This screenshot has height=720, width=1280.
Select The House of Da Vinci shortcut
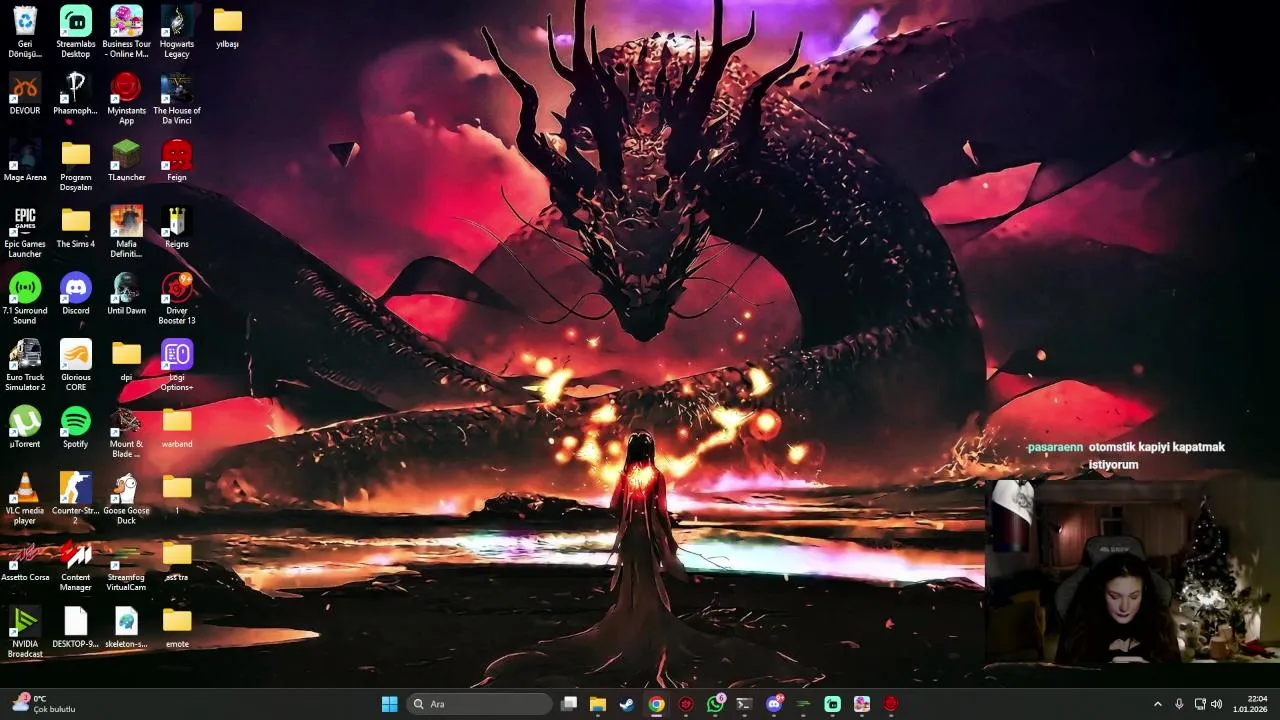tap(177, 99)
